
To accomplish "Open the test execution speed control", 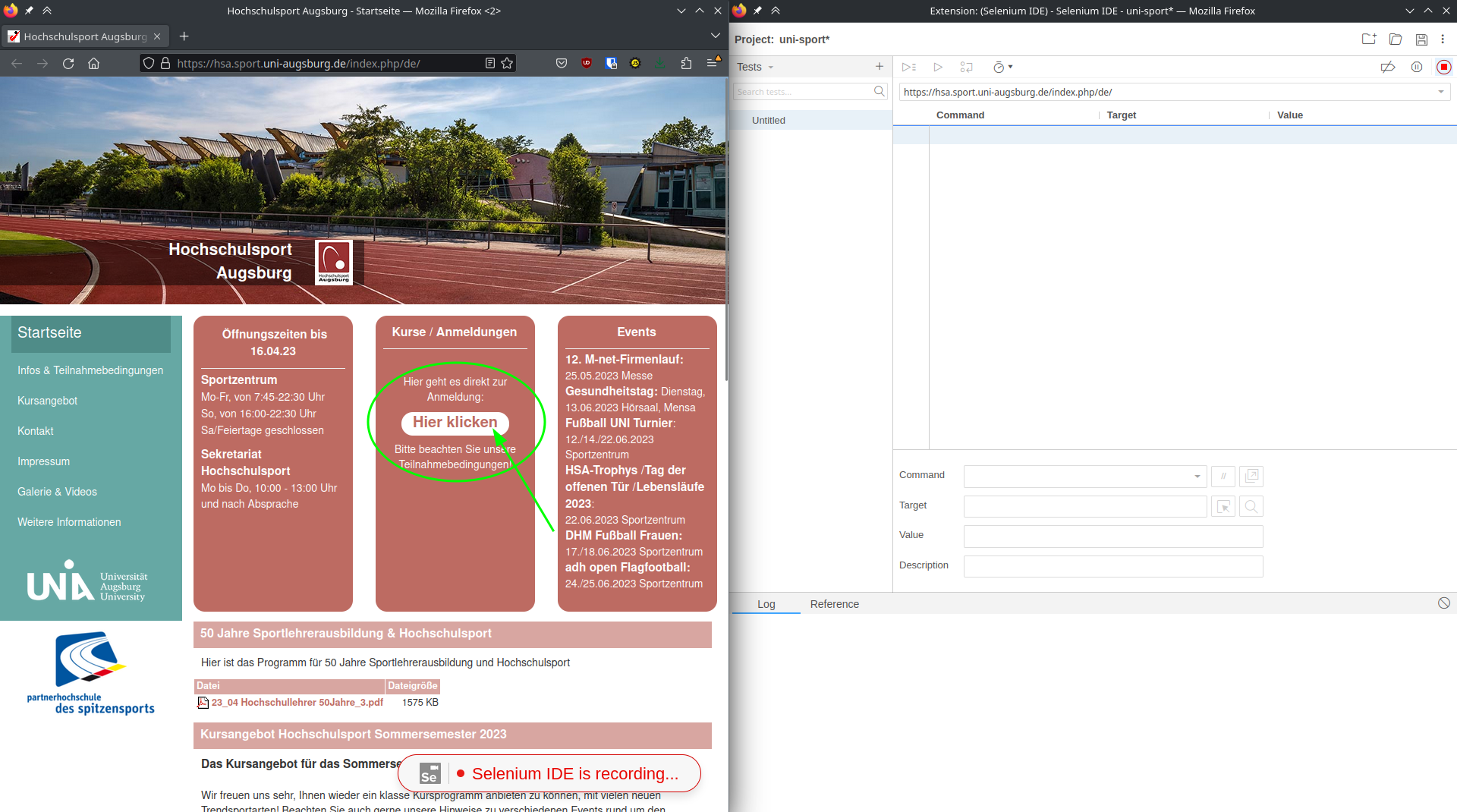I will click(x=1002, y=68).
